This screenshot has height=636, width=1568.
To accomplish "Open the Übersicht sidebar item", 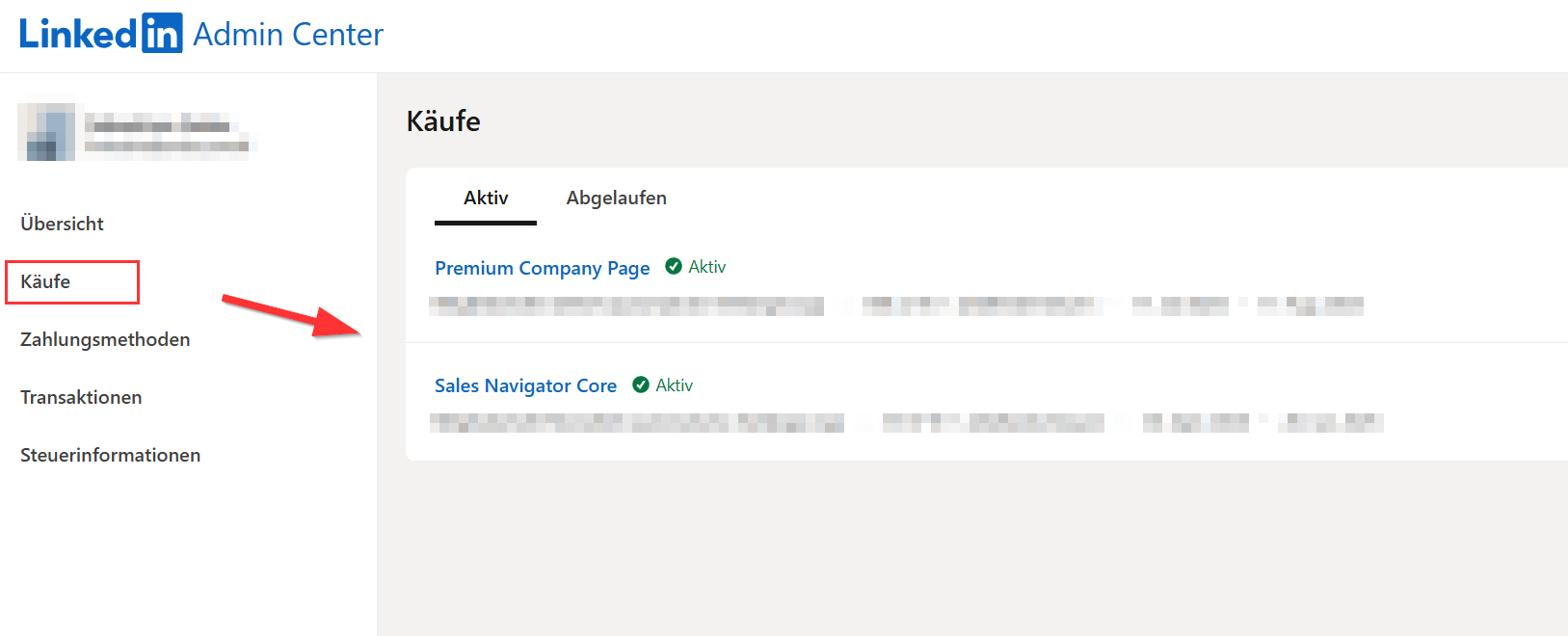I will click(x=62, y=224).
